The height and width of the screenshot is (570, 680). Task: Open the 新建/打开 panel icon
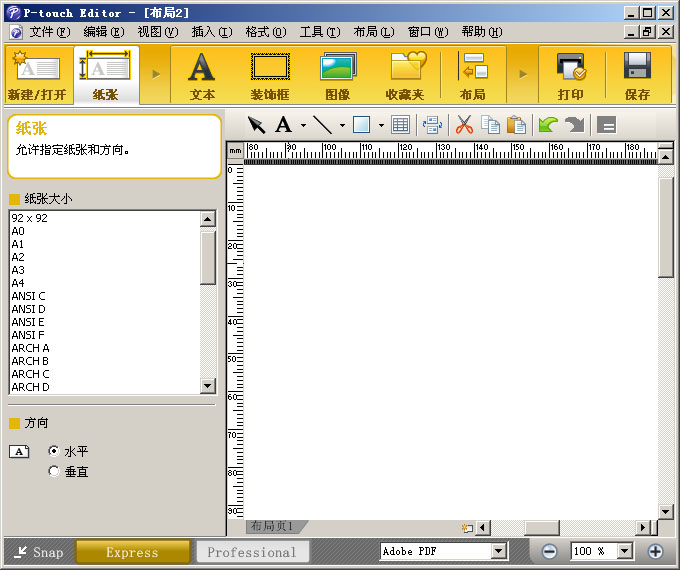tap(38, 75)
